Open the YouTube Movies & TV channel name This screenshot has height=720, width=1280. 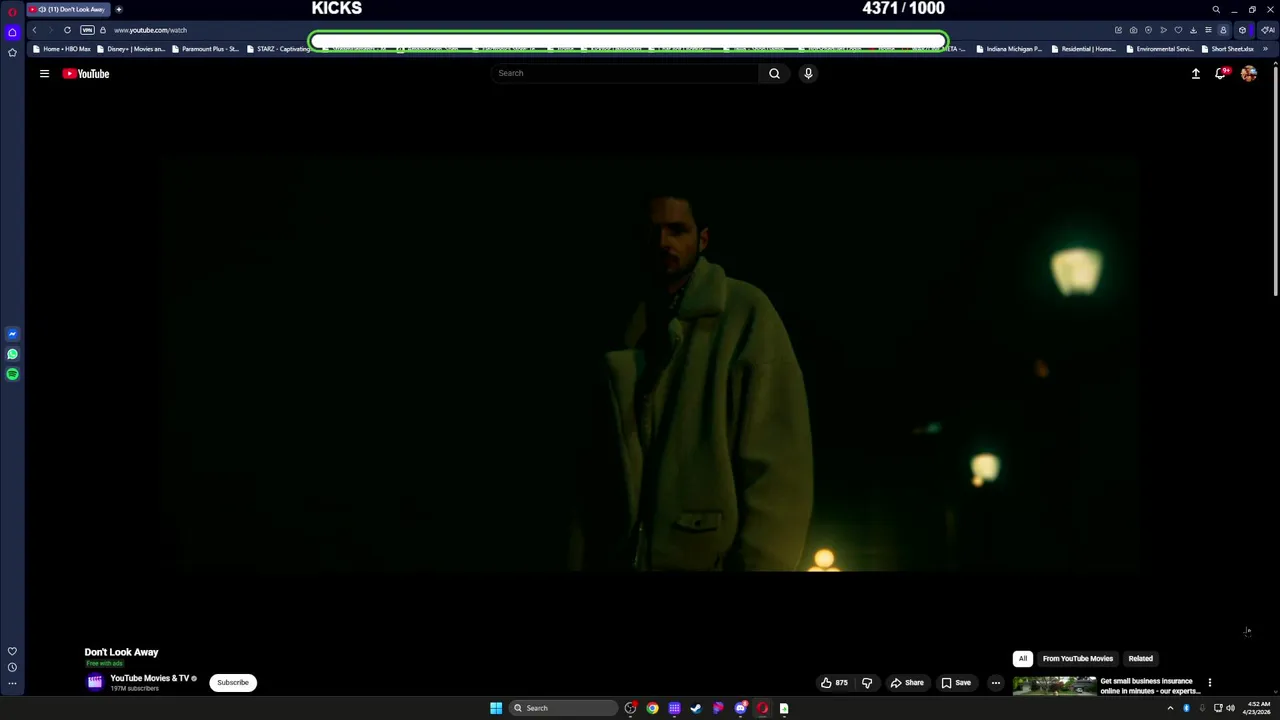[x=150, y=678]
